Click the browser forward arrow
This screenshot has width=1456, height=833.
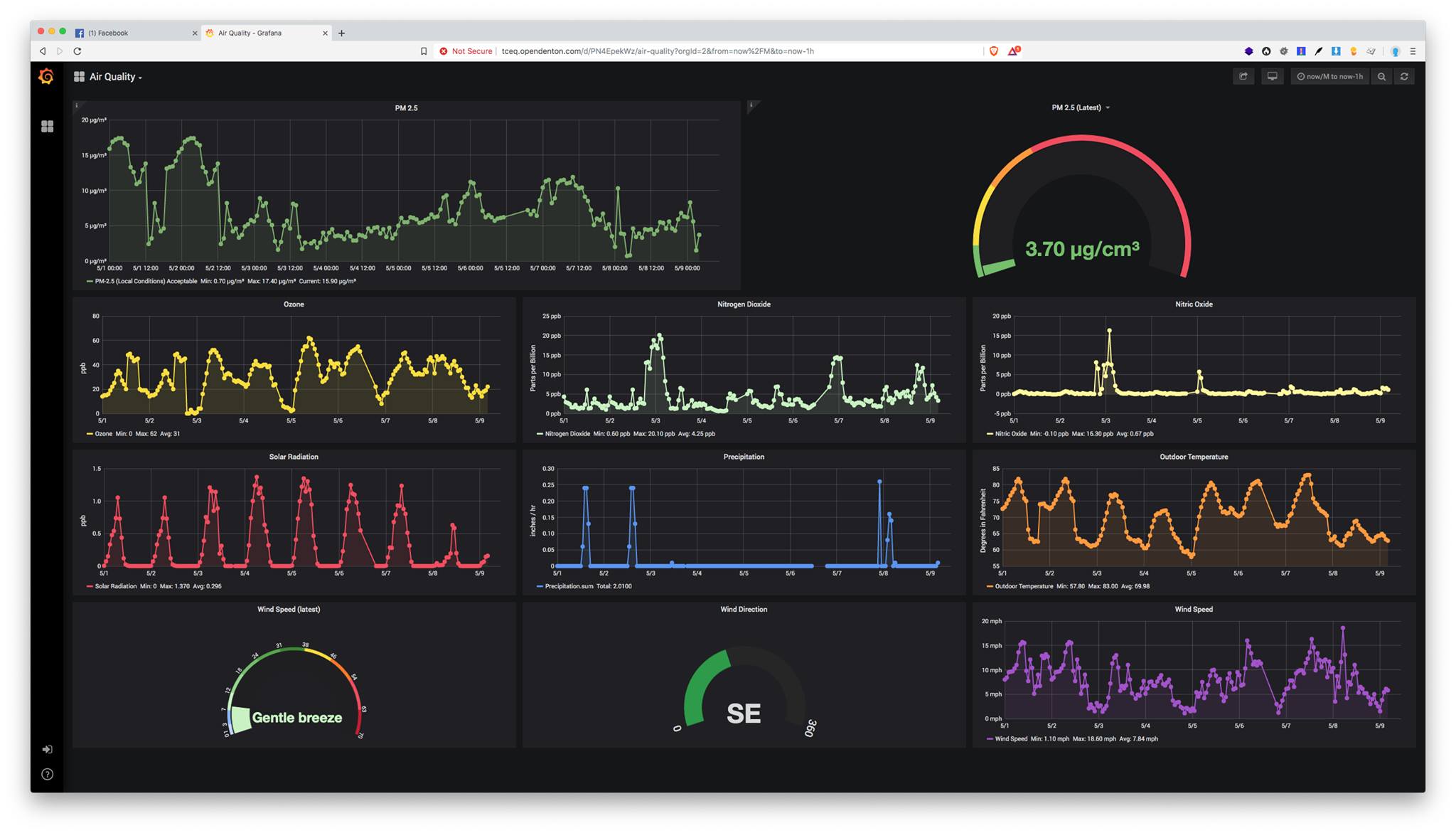click(60, 51)
